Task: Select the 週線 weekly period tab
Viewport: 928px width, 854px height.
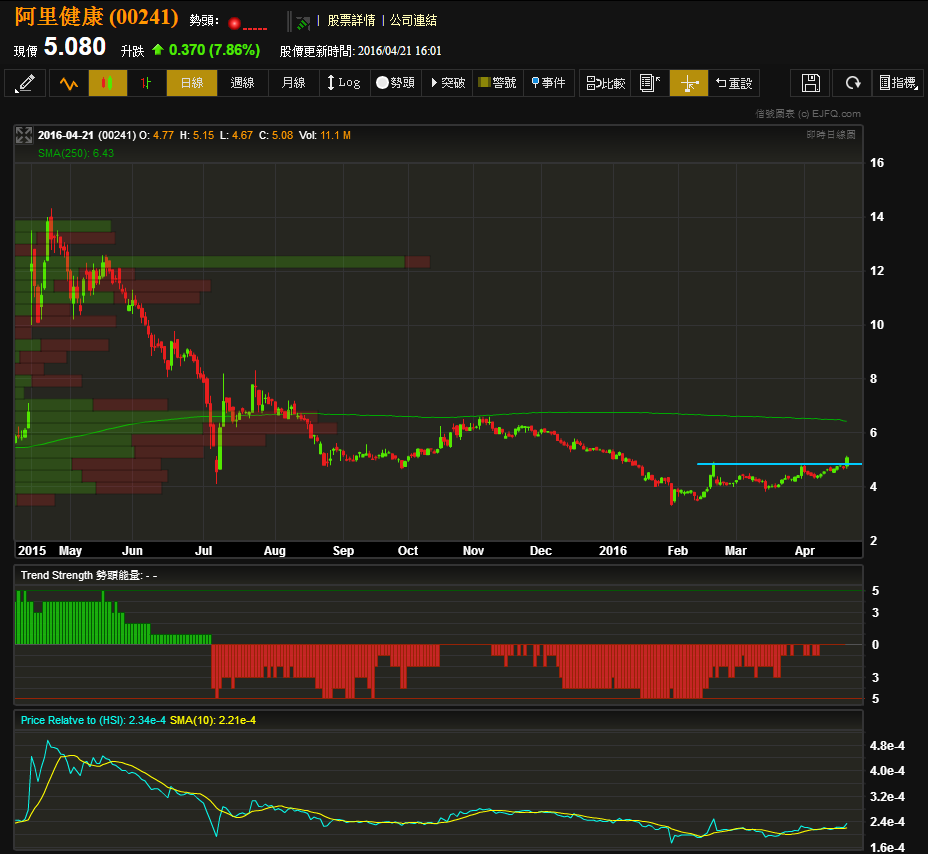Action: point(243,83)
